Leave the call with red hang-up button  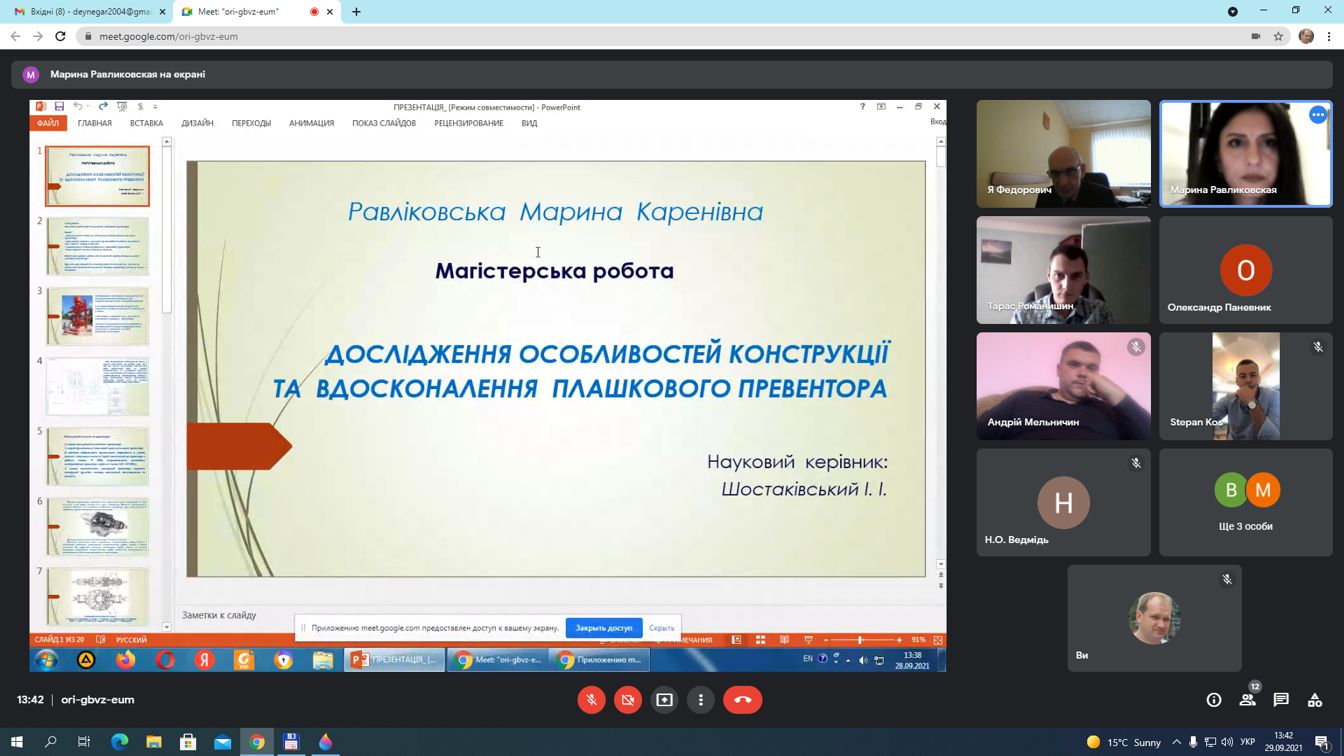(x=742, y=700)
